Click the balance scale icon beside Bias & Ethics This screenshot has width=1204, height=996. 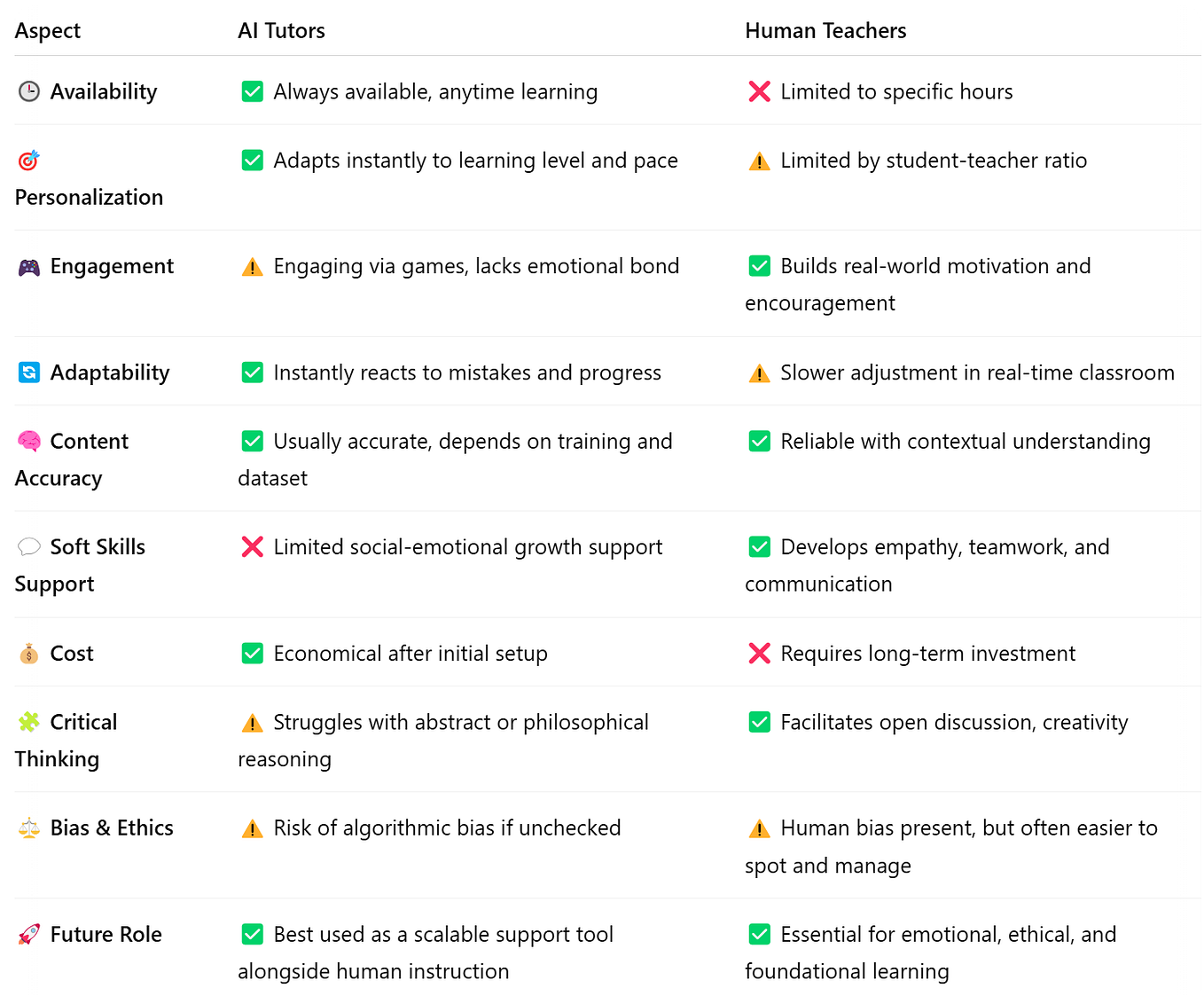pyautogui.click(x=29, y=828)
